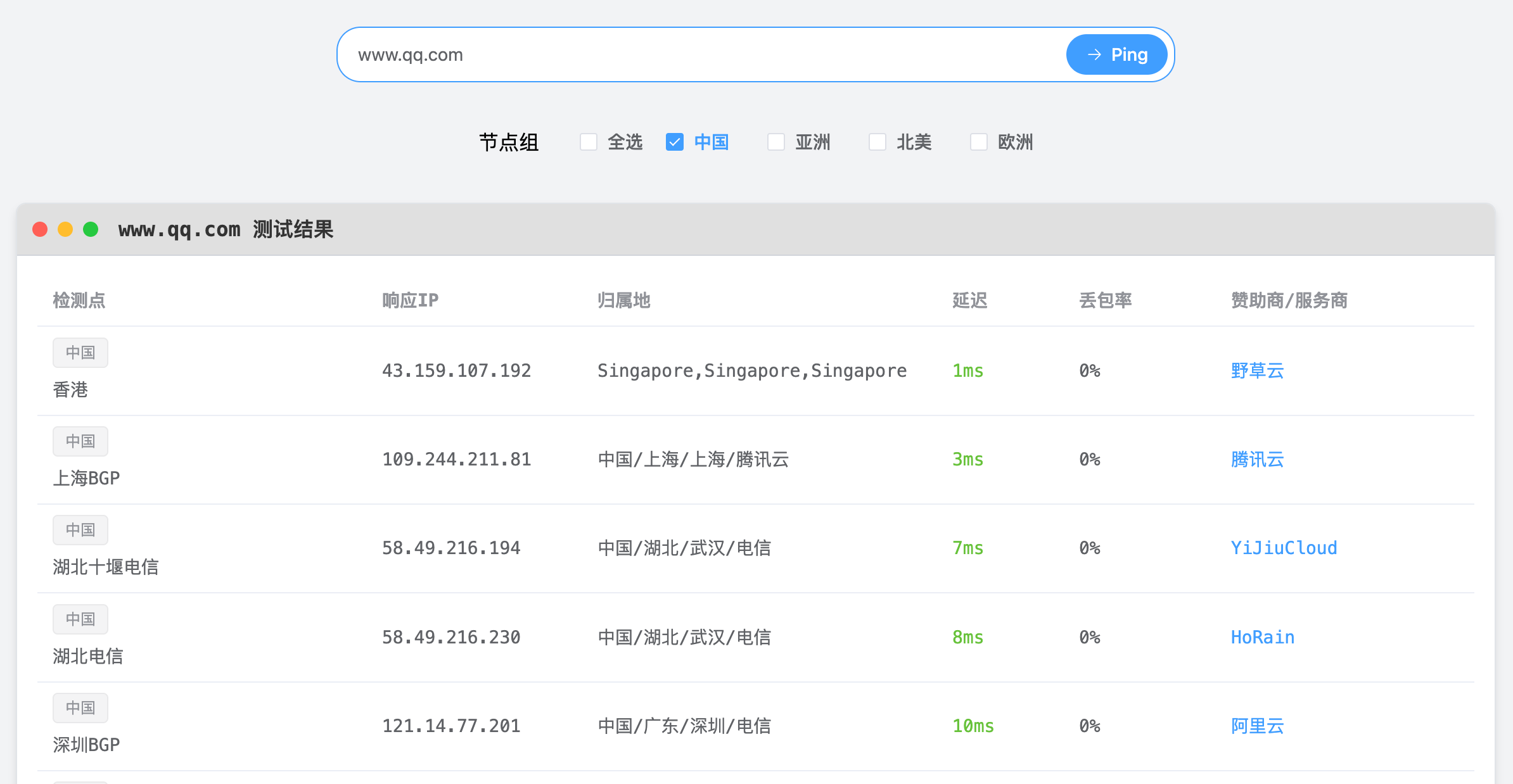Click the 0% packet loss for 香港
Viewport: 1513px width, 784px height.
1090,370
